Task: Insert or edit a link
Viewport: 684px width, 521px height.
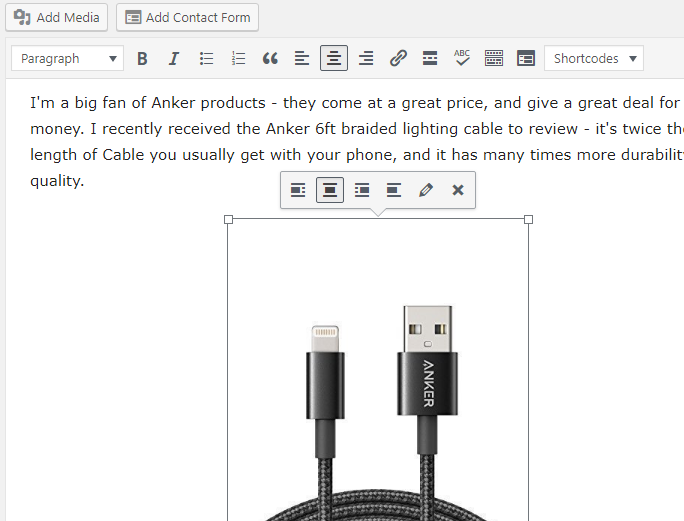Action: 398,58
